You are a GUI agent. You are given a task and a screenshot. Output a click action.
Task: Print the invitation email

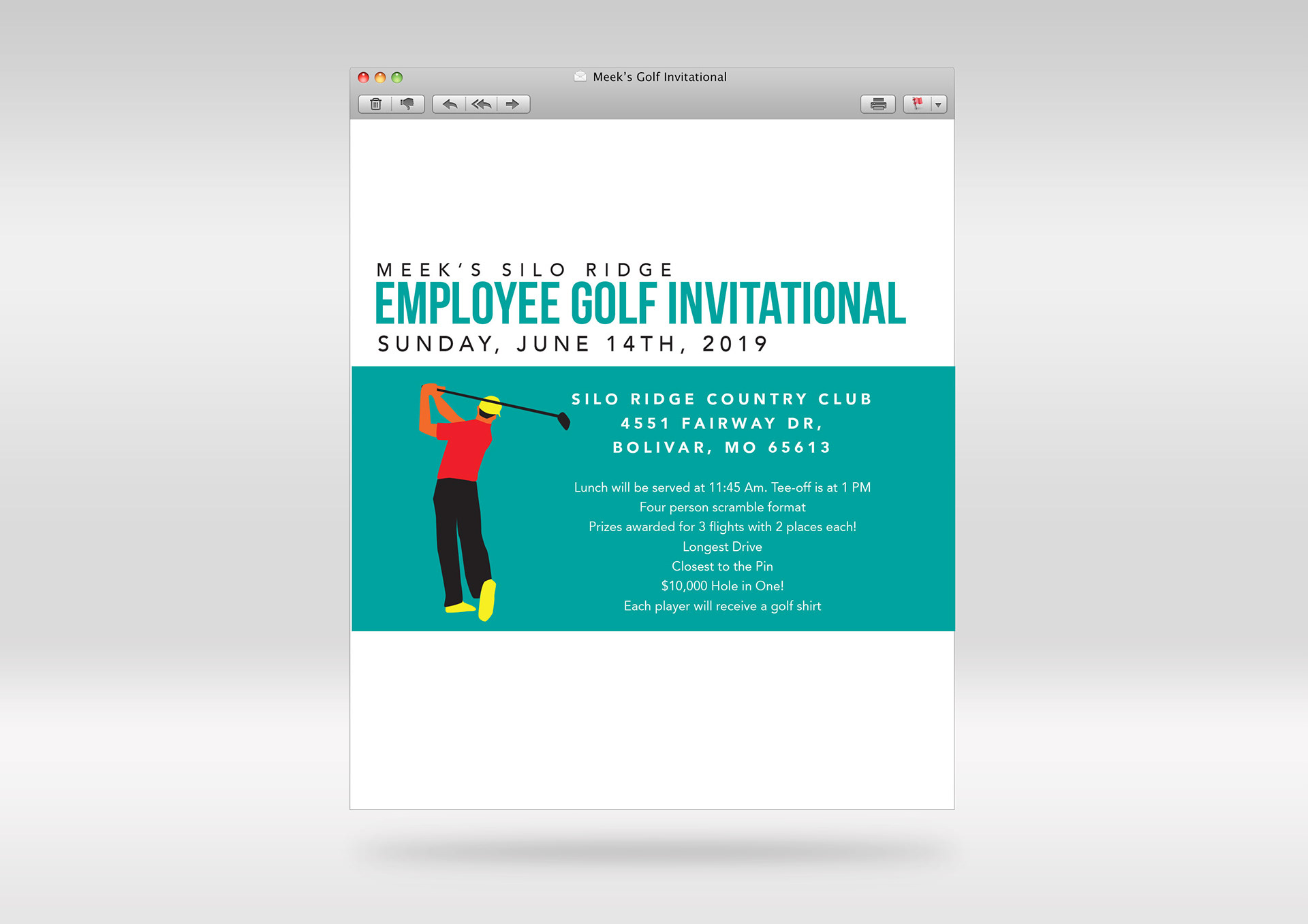877,104
